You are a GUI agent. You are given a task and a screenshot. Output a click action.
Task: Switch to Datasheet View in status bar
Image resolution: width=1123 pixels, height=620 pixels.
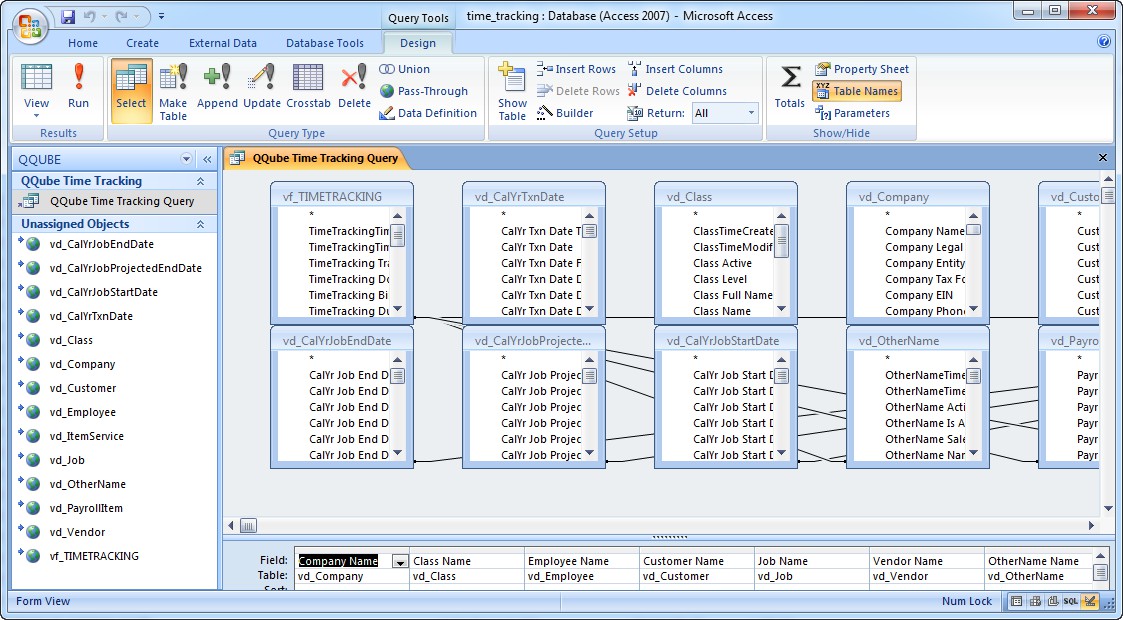pos(1016,601)
